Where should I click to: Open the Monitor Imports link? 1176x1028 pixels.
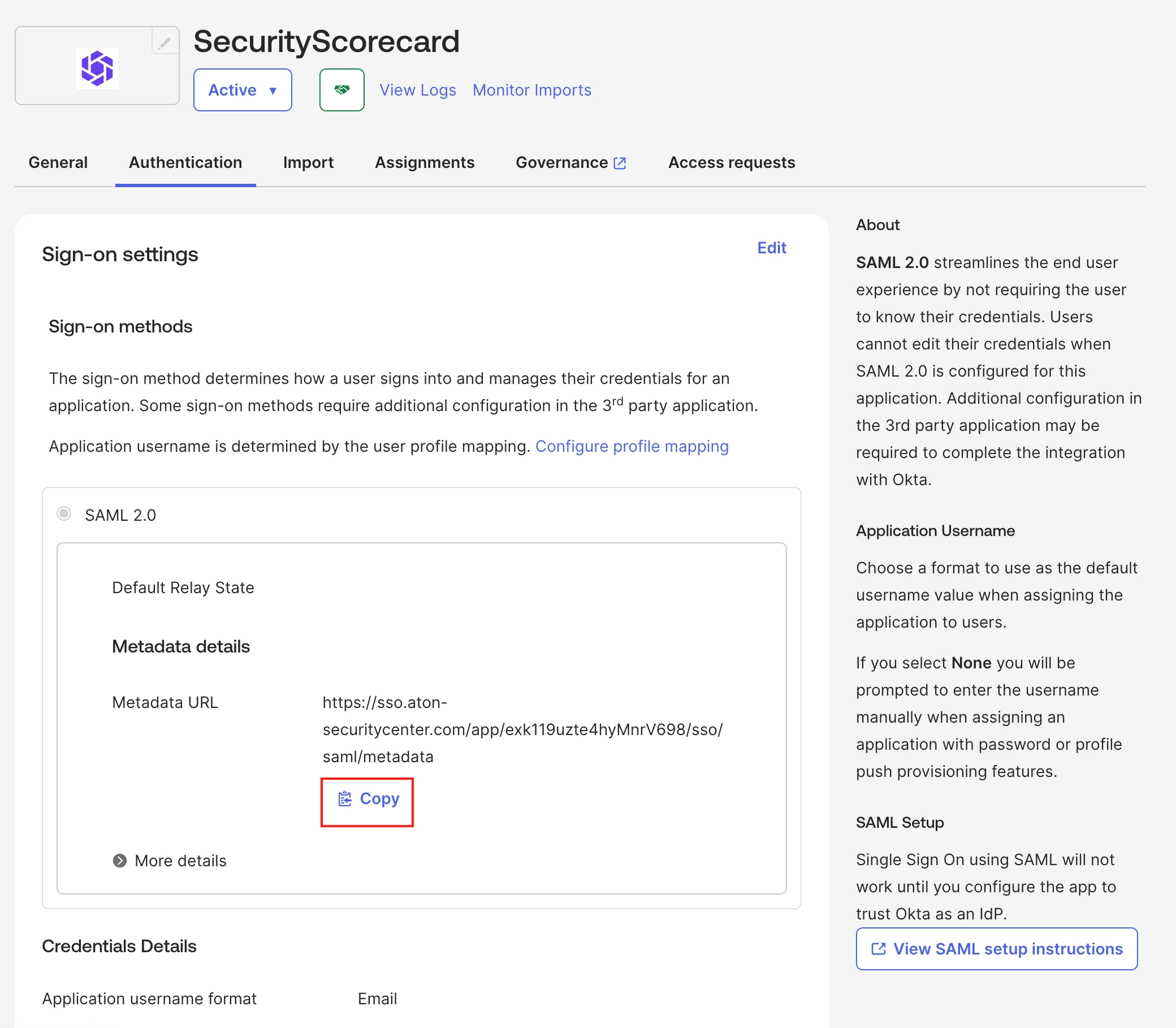click(532, 90)
